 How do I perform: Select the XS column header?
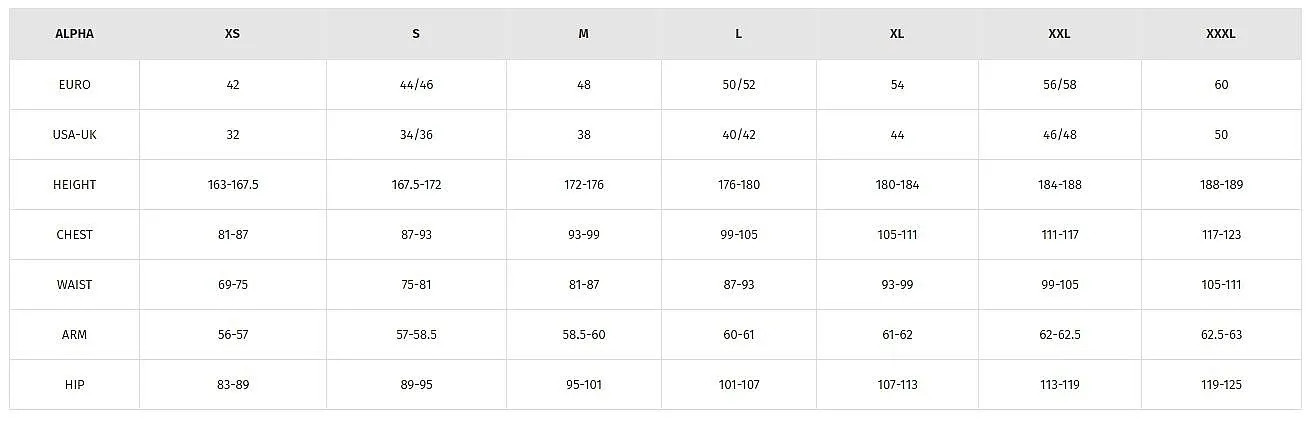(x=232, y=34)
